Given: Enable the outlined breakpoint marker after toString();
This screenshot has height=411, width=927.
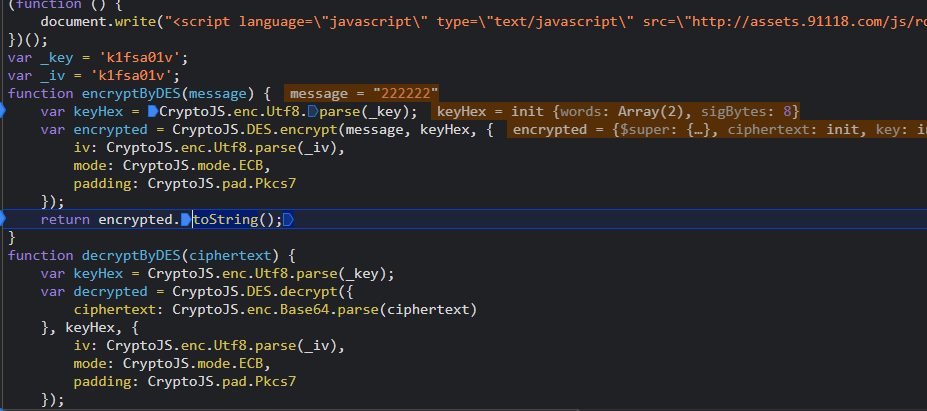Looking at the screenshot, I should click(289, 220).
